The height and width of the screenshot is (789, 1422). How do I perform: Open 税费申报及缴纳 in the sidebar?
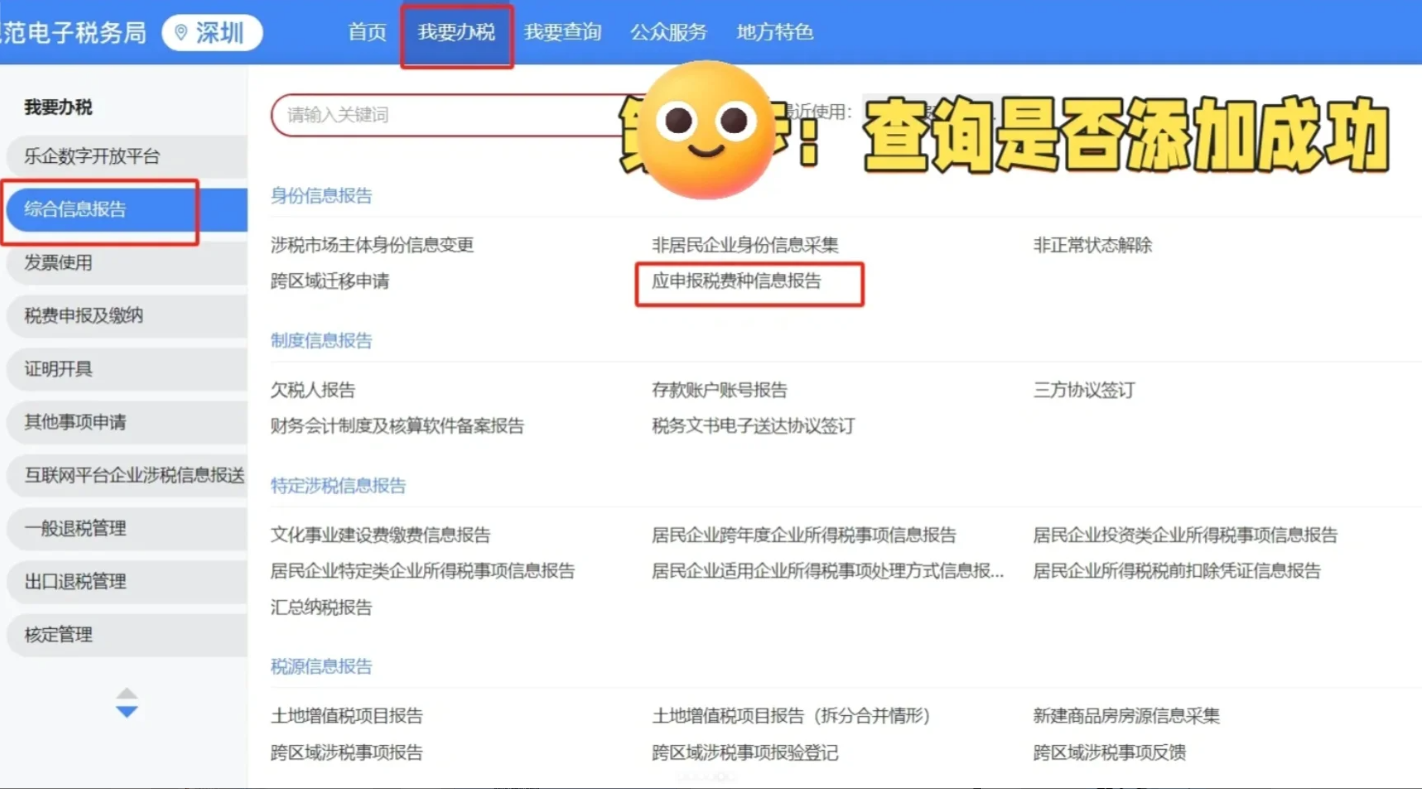pyautogui.click(x=84, y=316)
